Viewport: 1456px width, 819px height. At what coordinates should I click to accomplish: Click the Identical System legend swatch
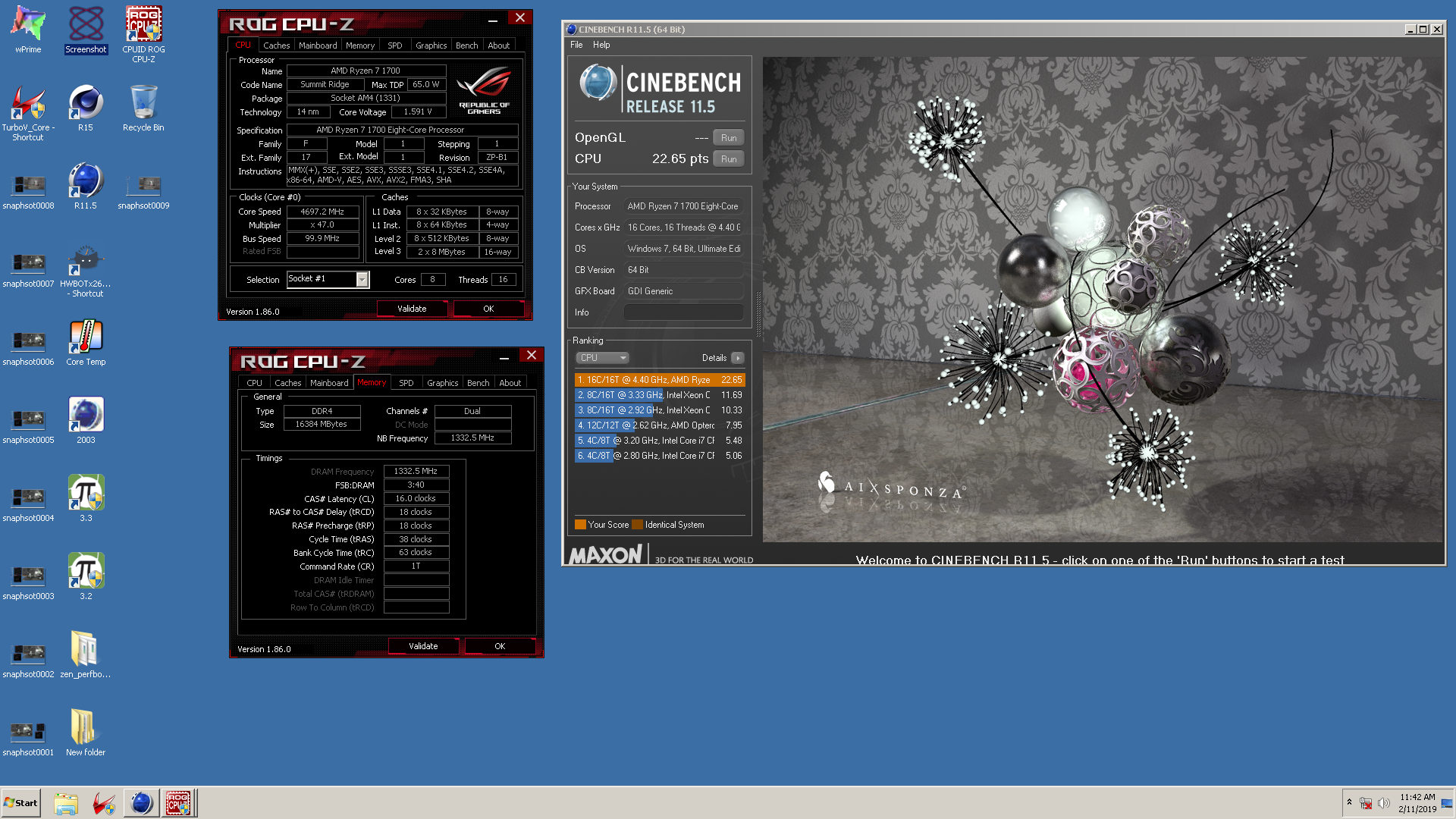pyautogui.click(x=637, y=525)
